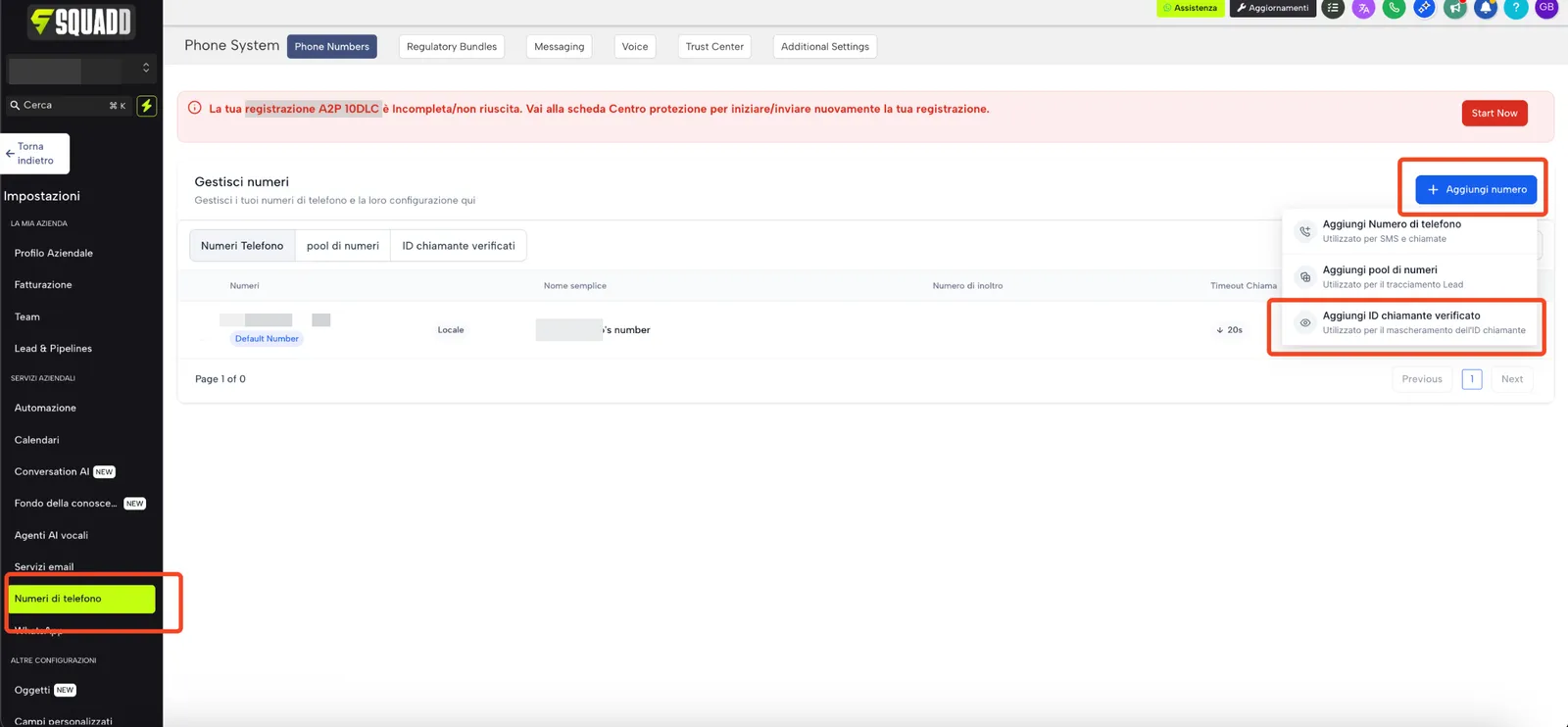Open Profilo Aziendale in the sidebar
This screenshot has height=727, width=1568.
pos(54,253)
